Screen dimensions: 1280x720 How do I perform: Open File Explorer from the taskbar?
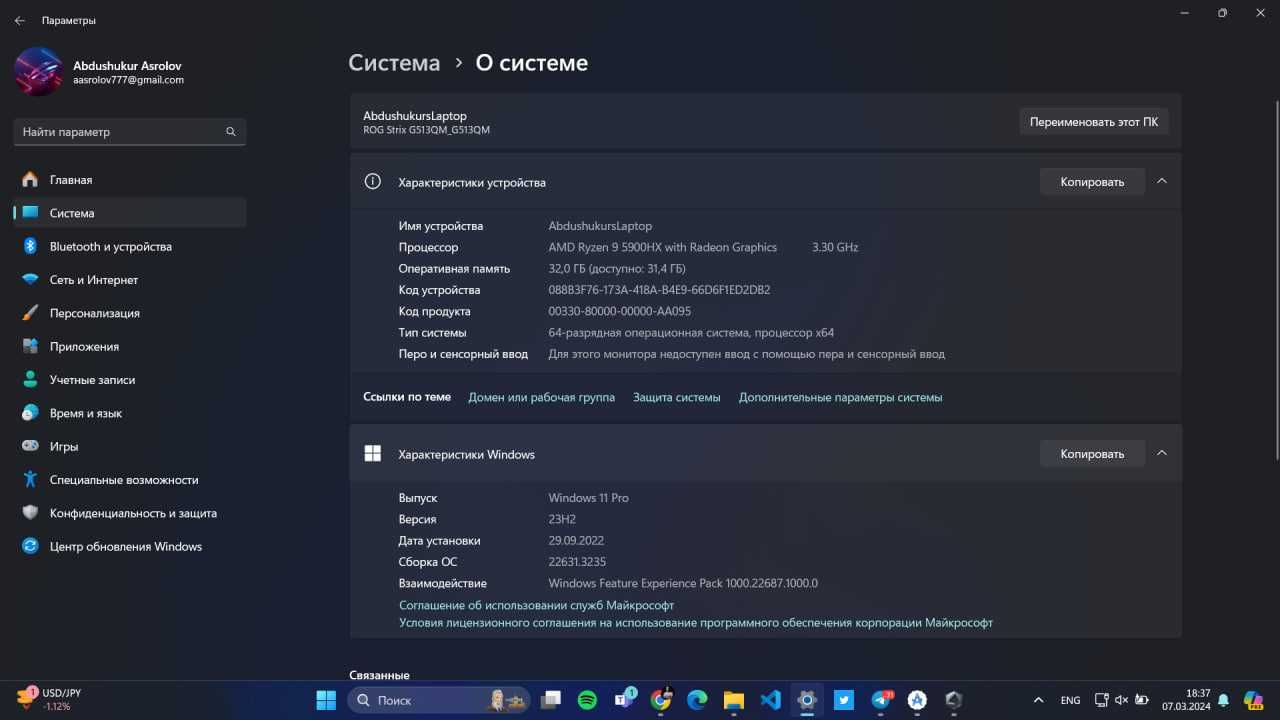click(734, 700)
